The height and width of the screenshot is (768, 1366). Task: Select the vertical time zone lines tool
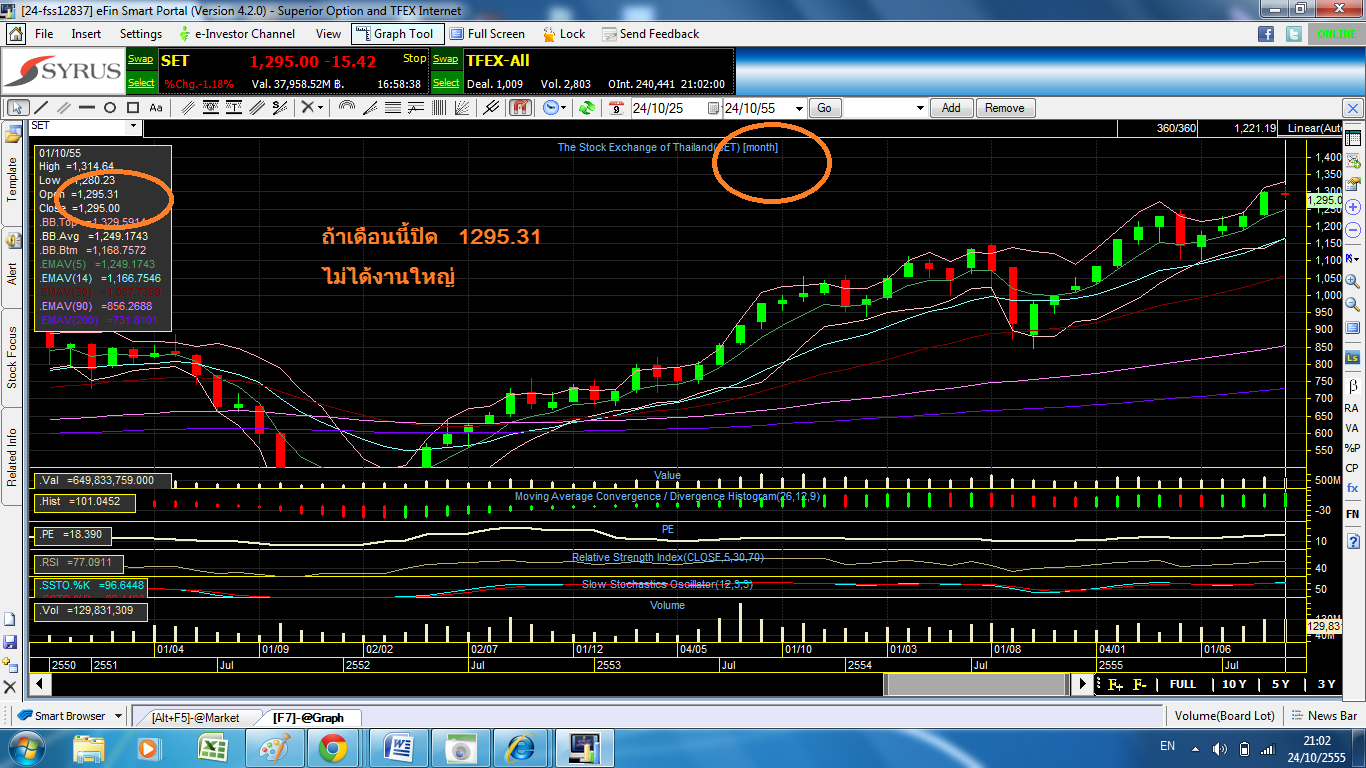[438, 108]
